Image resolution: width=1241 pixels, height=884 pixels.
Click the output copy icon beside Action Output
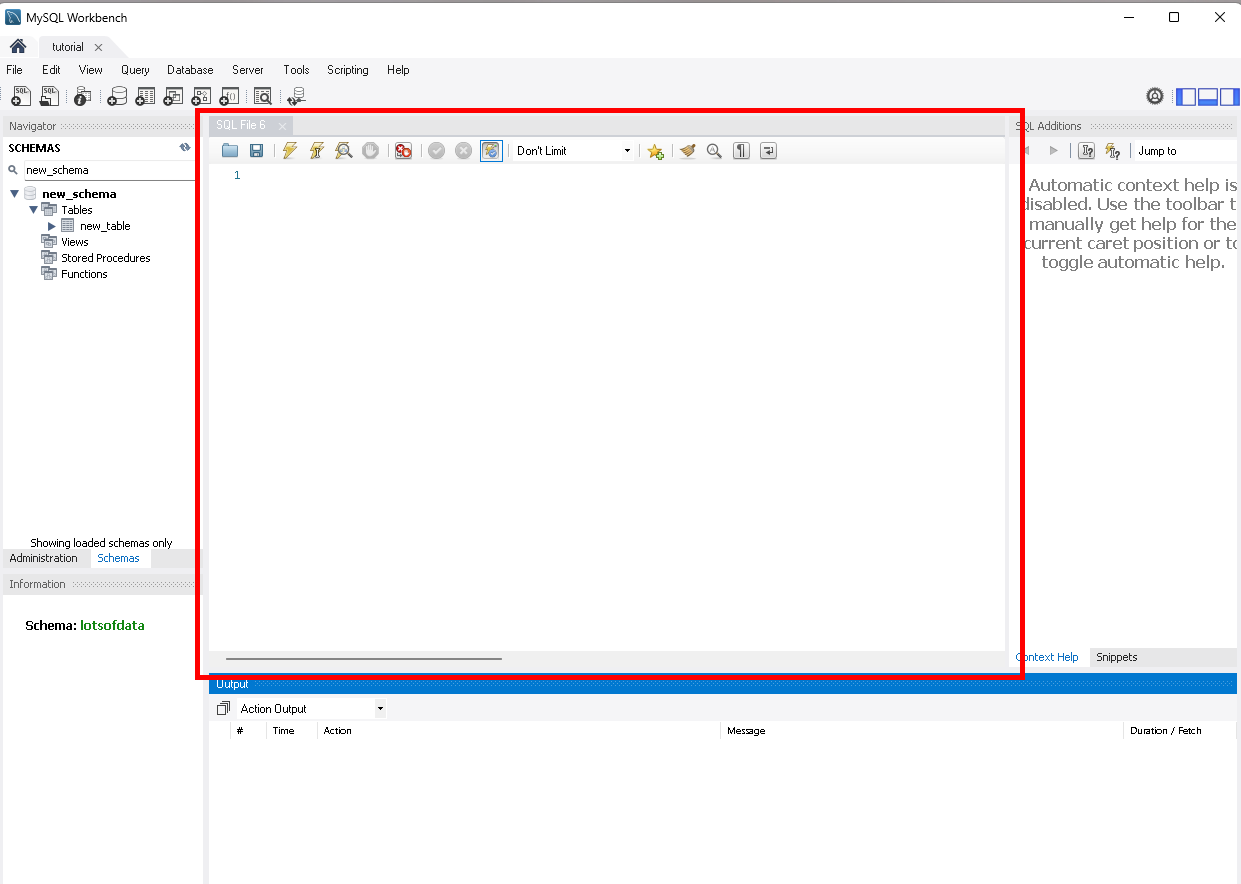223,709
